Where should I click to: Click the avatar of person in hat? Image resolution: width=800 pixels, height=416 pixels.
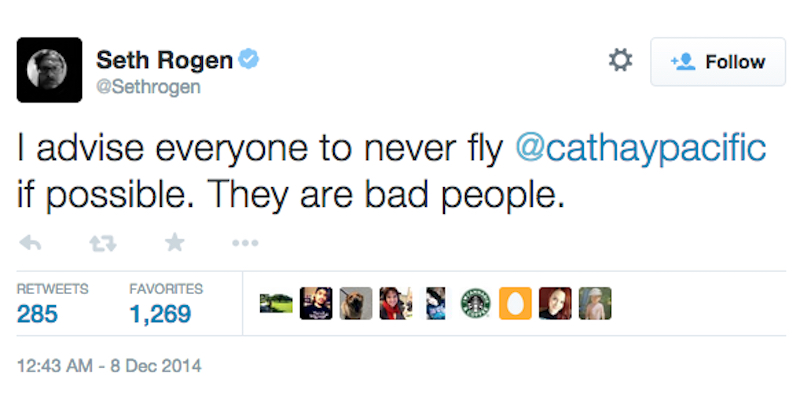click(x=595, y=304)
